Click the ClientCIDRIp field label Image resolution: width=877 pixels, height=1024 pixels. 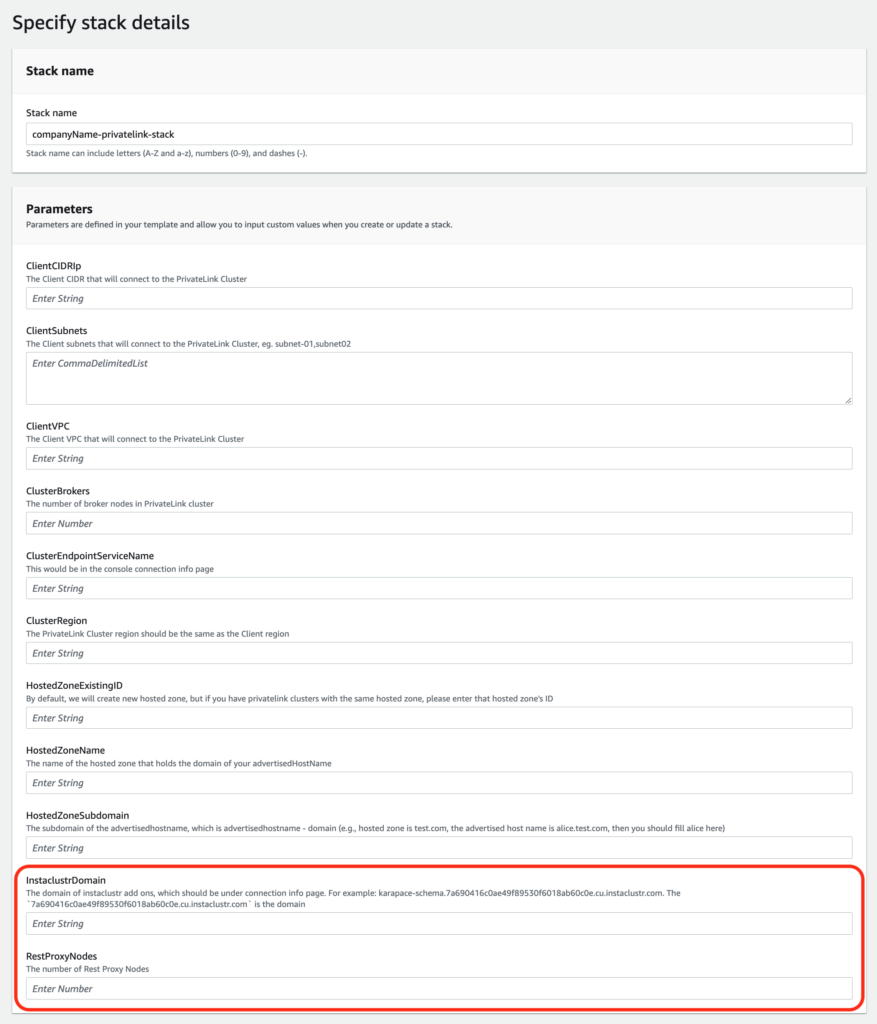click(54, 265)
